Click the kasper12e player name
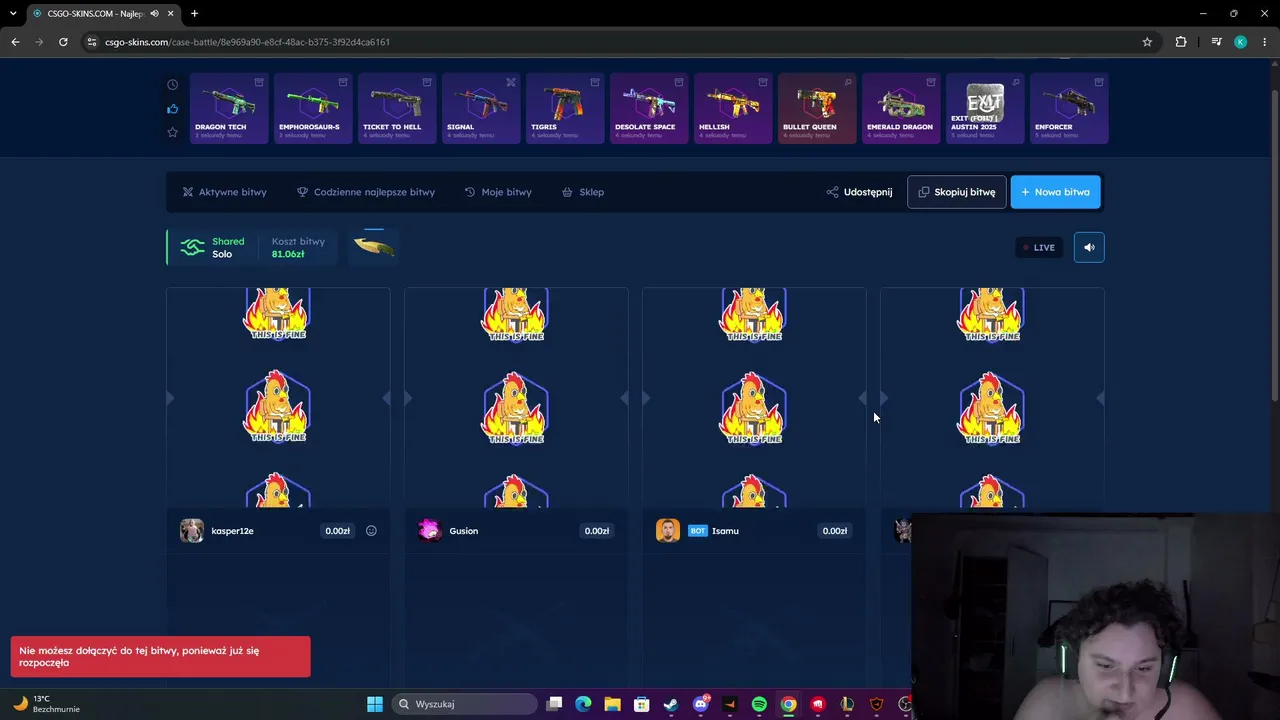The image size is (1280, 720). 233,531
